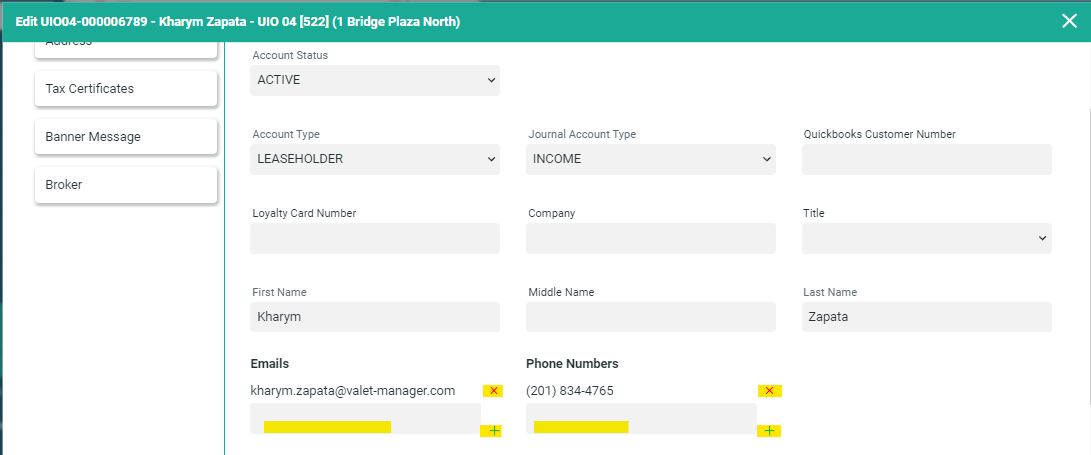Image resolution: width=1091 pixels, height=455 pixels.
Task: Click the new email input box
Action: (365, 419)
